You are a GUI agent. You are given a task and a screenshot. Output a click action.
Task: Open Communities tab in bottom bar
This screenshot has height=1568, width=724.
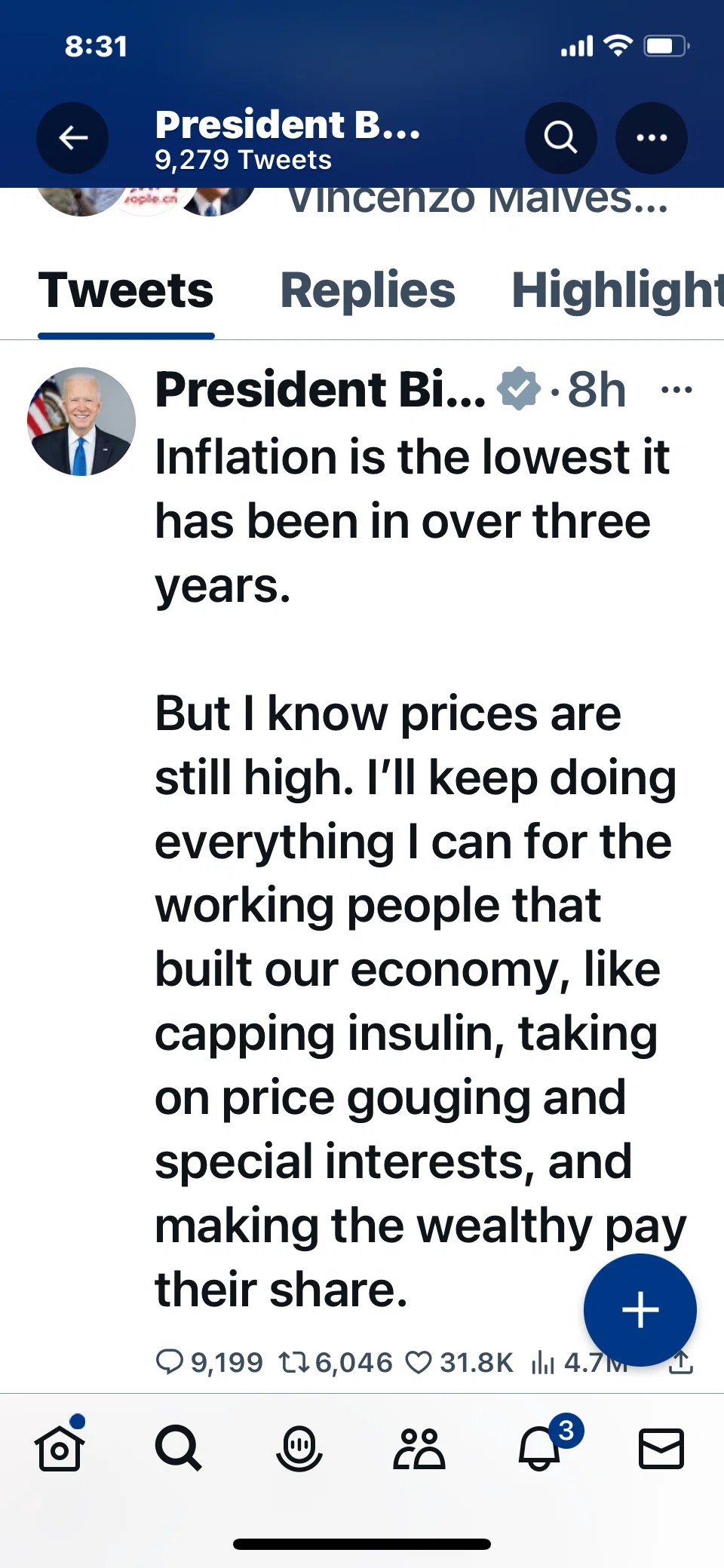point(419,1448)
